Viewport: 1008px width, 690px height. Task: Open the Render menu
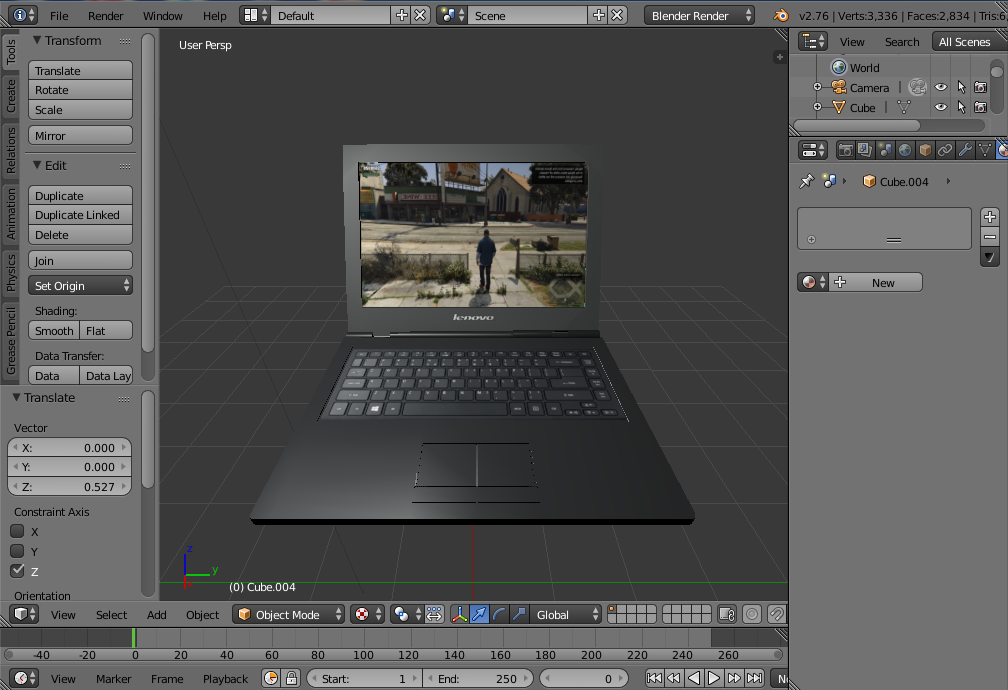click(105, 15)
